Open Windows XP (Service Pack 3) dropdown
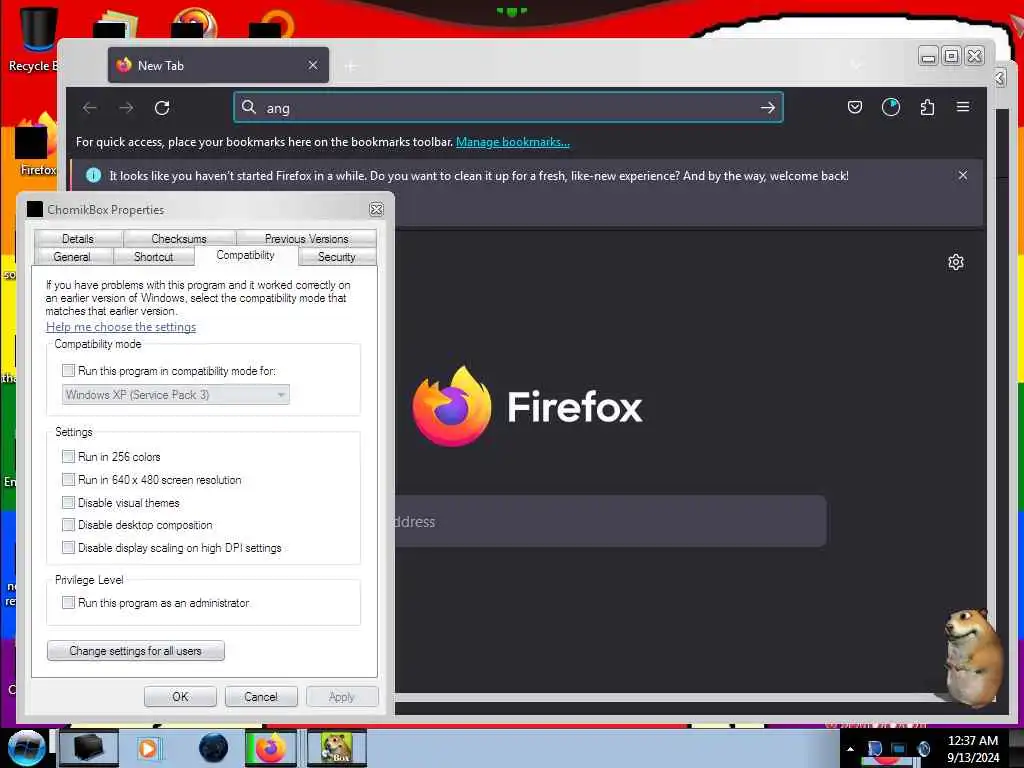 click(176, 394)
